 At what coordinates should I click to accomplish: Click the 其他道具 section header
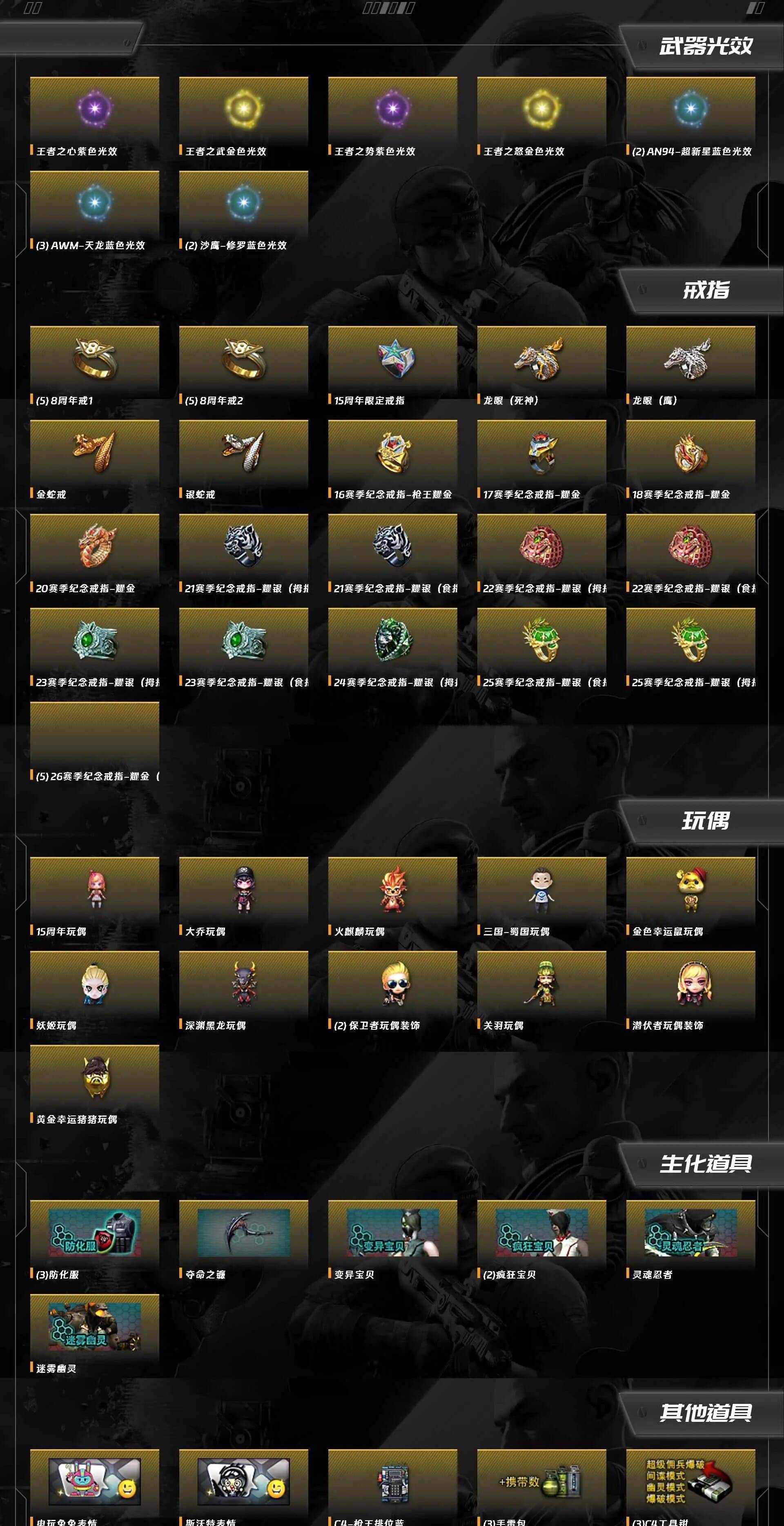click(706, 1413)
